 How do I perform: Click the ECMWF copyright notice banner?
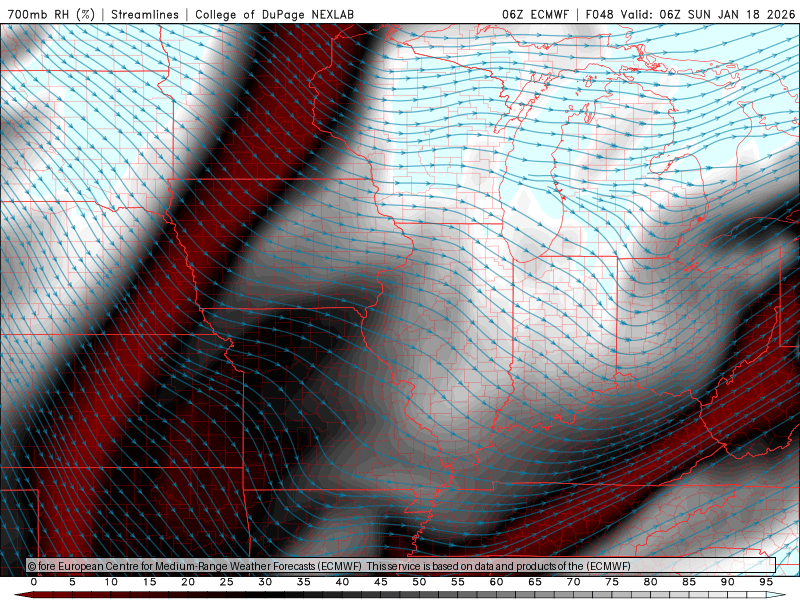tap(401, 566)
